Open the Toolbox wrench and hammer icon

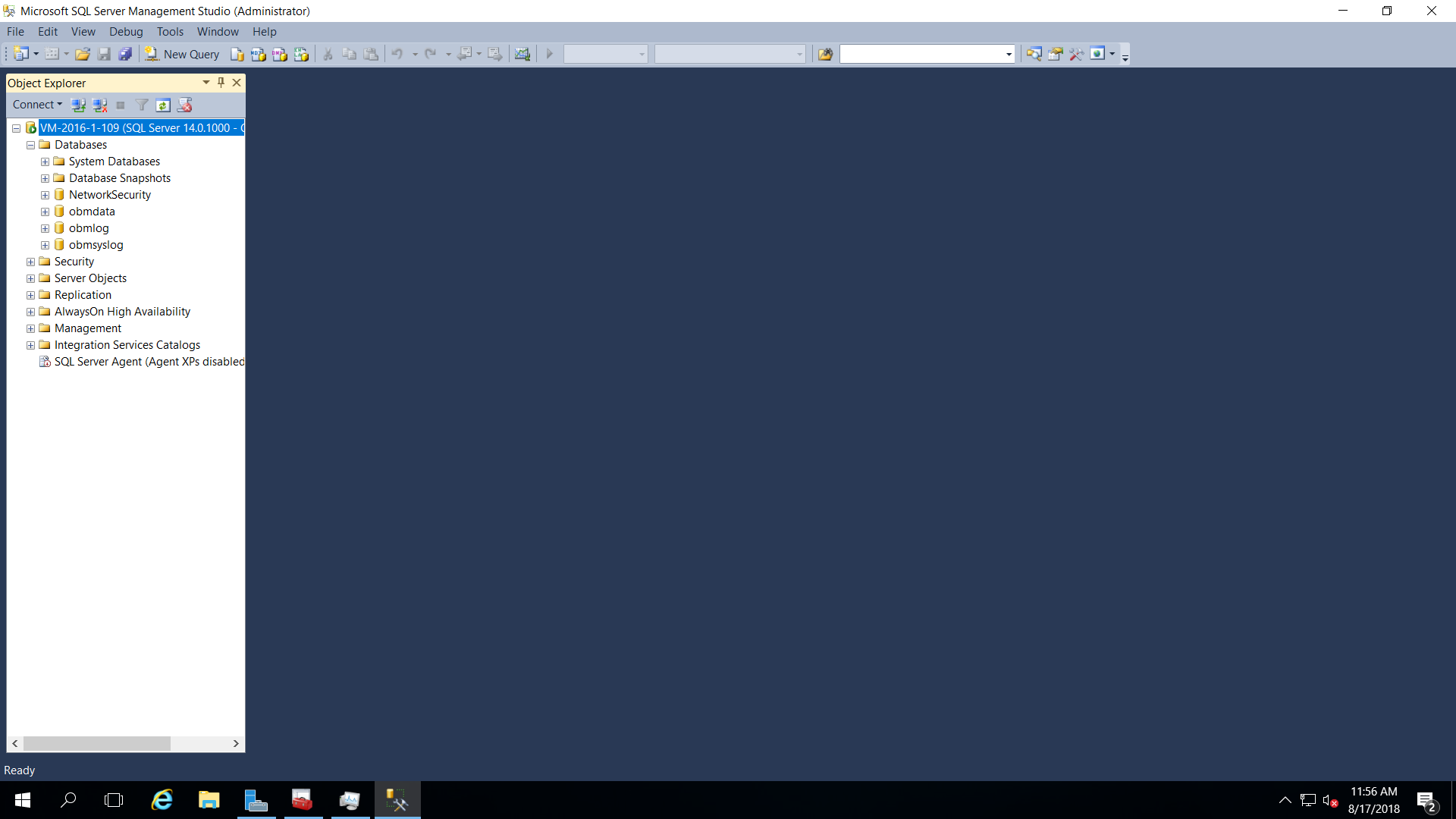pos(1076,54)
